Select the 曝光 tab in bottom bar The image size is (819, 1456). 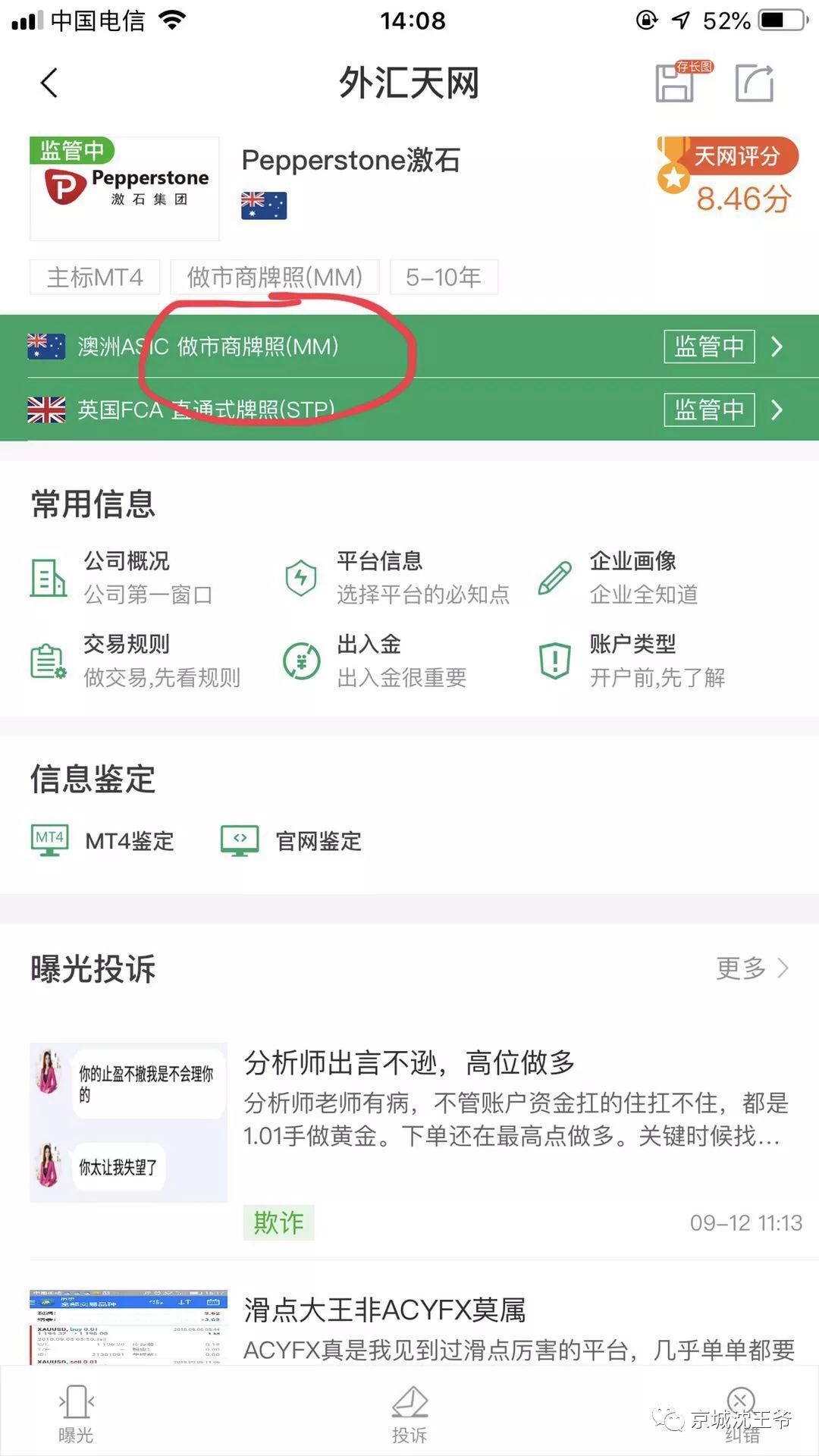(76, 1414)
